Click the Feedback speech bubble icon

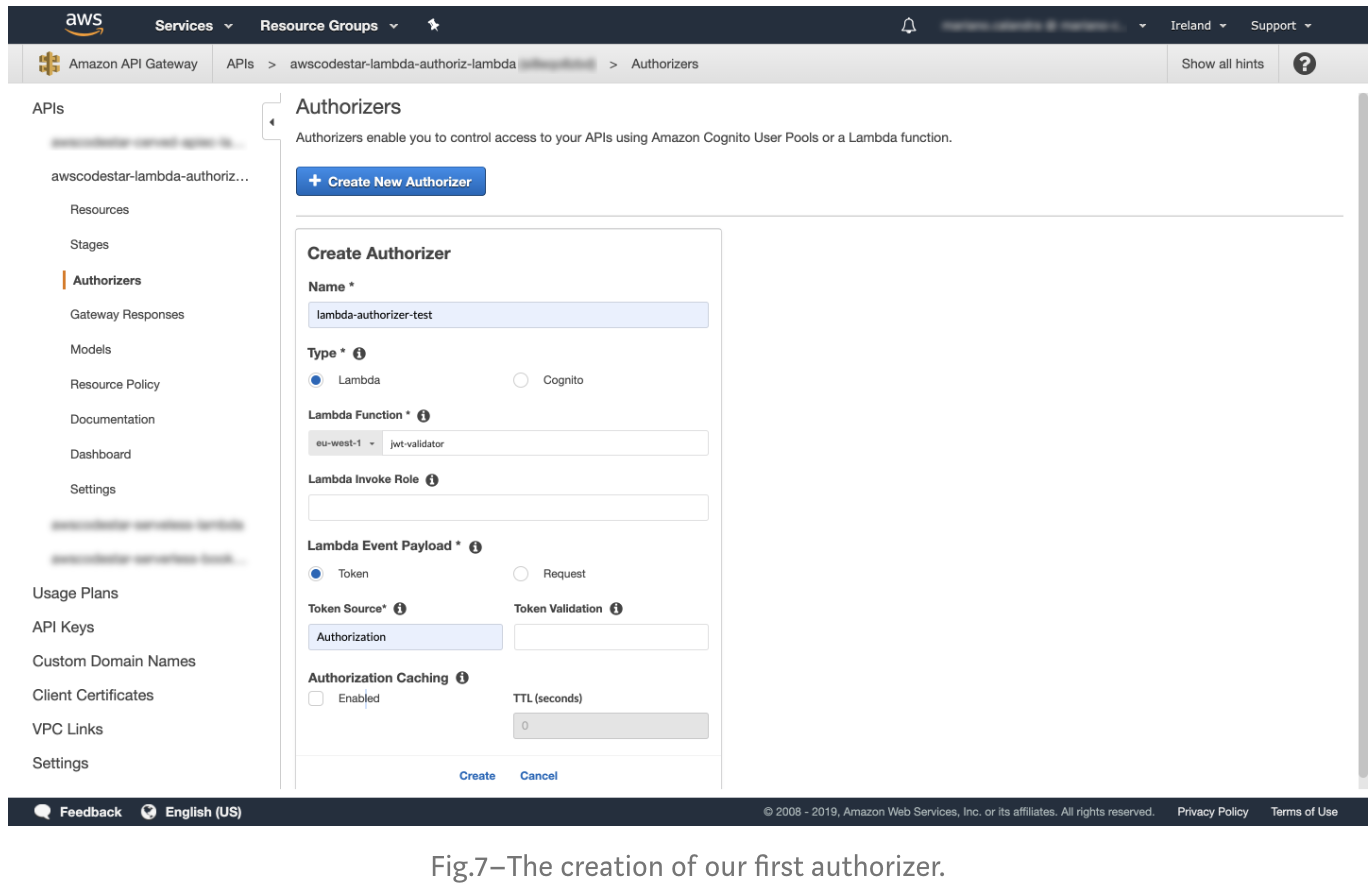point(42,812)
